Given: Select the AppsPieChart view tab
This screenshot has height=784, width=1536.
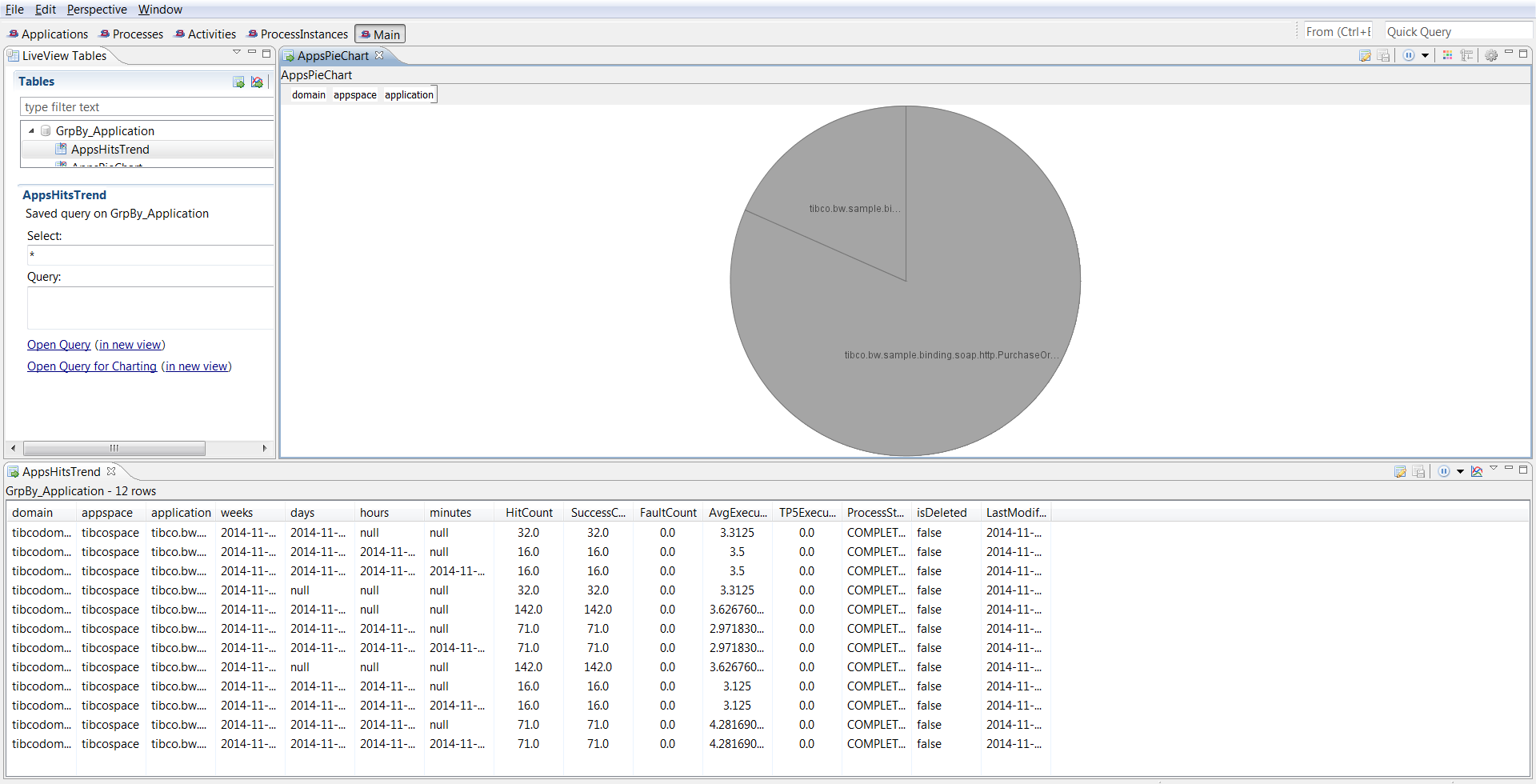Looking at the screenshot, I should coord(333,56).
